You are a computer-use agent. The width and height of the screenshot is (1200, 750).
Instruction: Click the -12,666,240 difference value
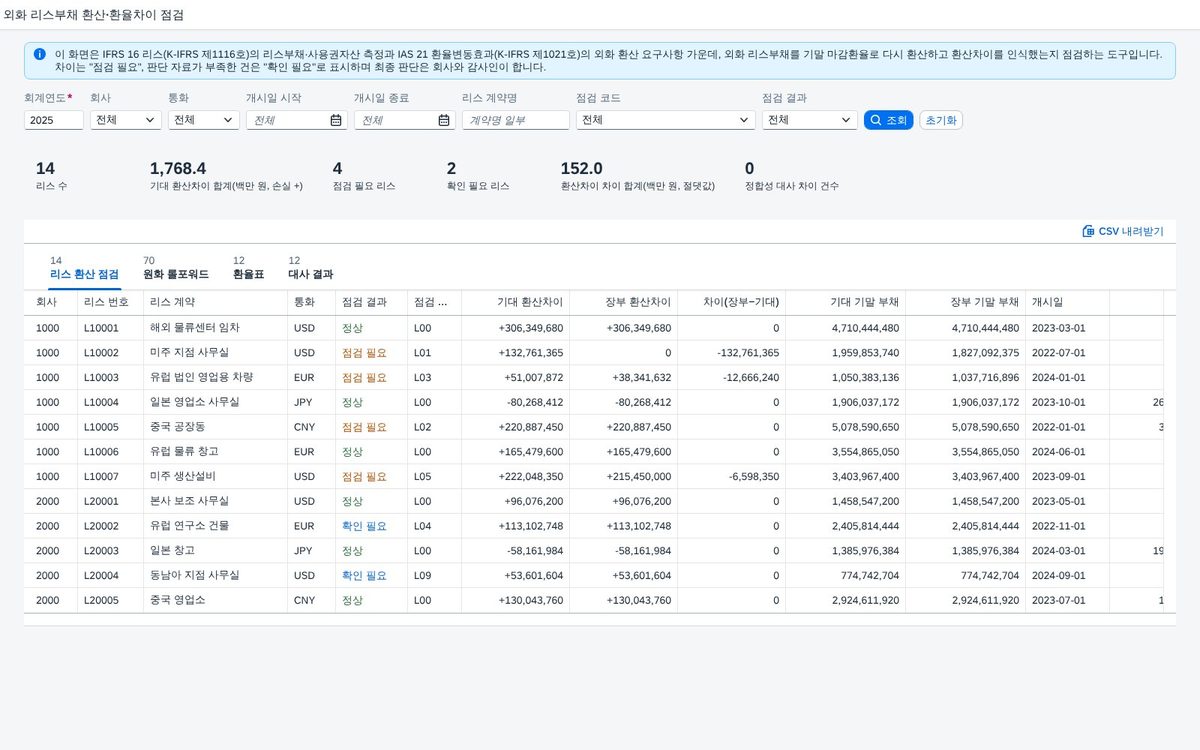point(751,378)
